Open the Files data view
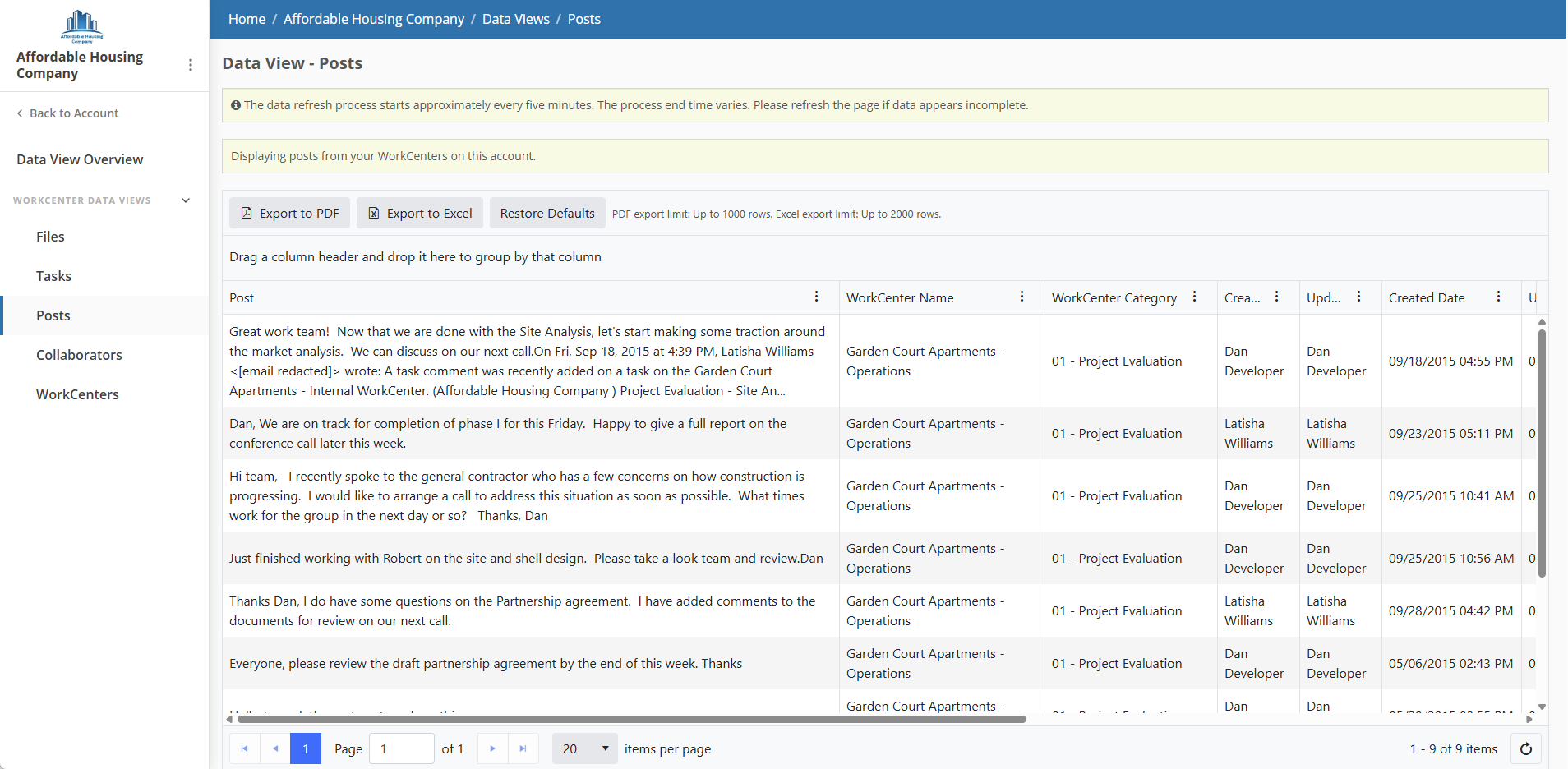1568x769 pixels. [x=50, y=237]
